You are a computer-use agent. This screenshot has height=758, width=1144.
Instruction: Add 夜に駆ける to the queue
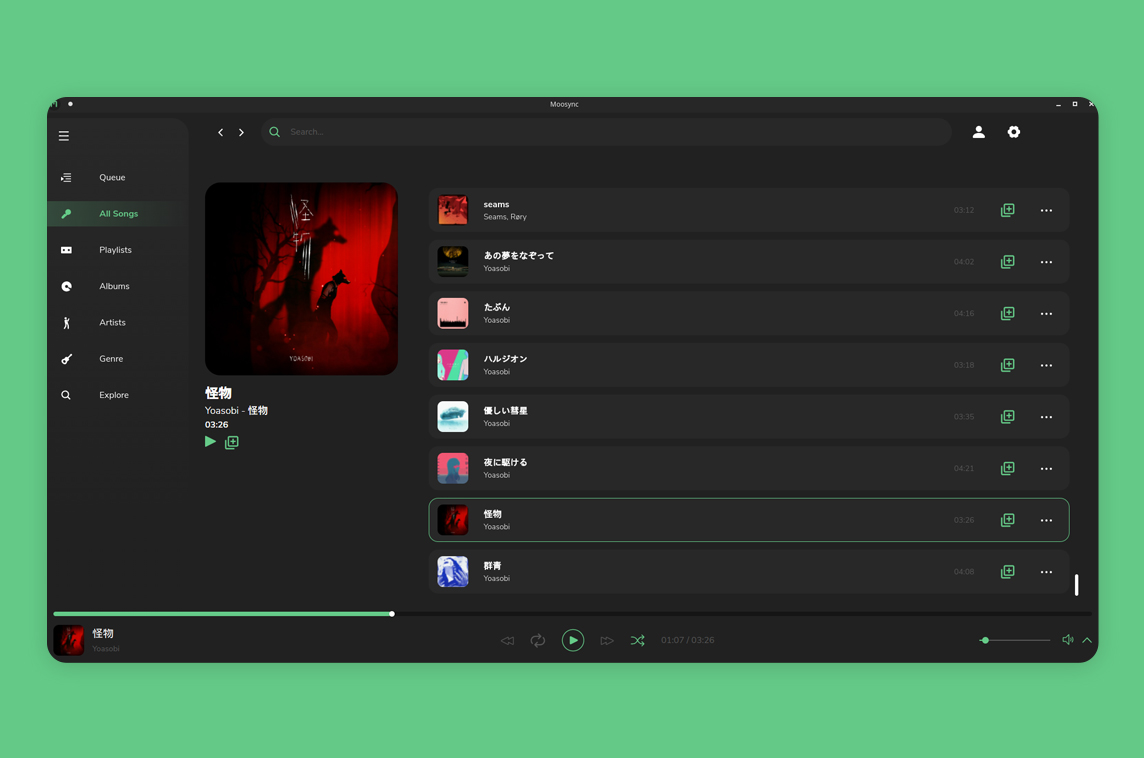pos(1008,468)
